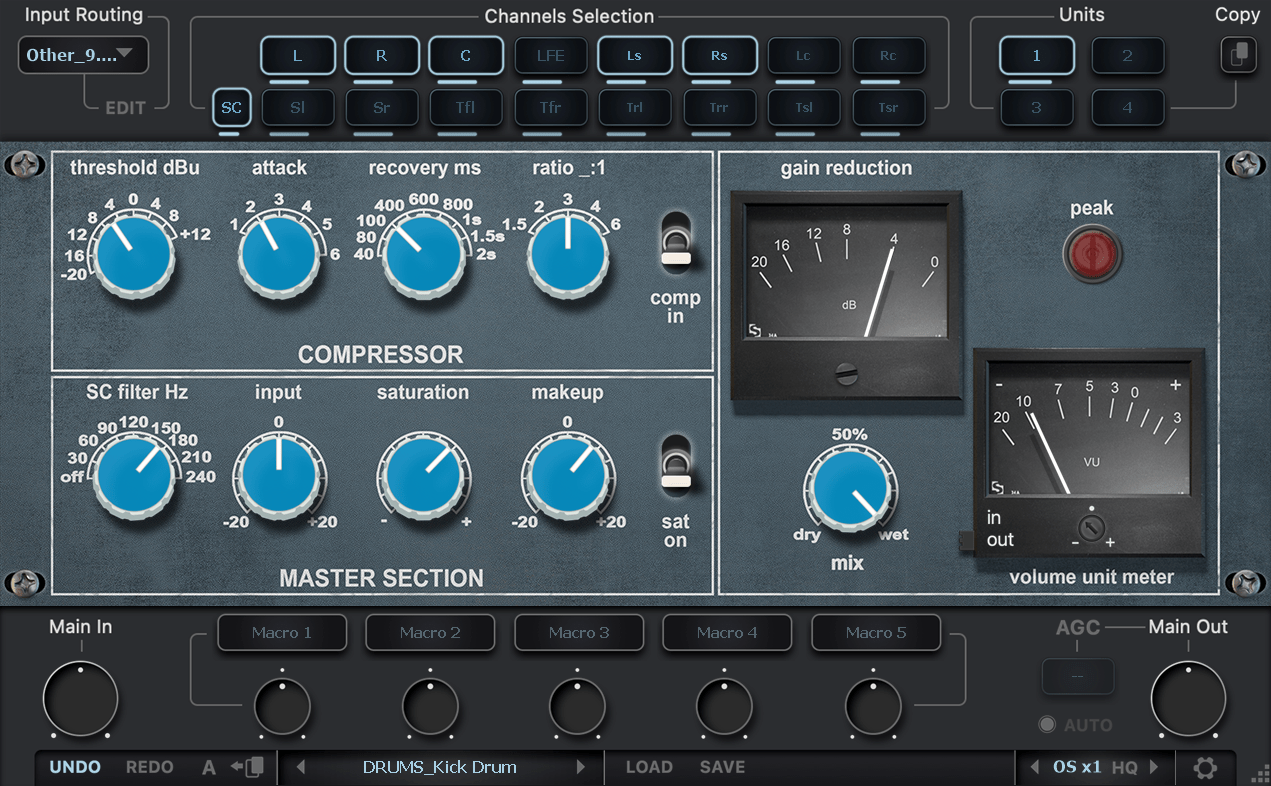
Task: Select Unit 3
Action: (1037, 106)
